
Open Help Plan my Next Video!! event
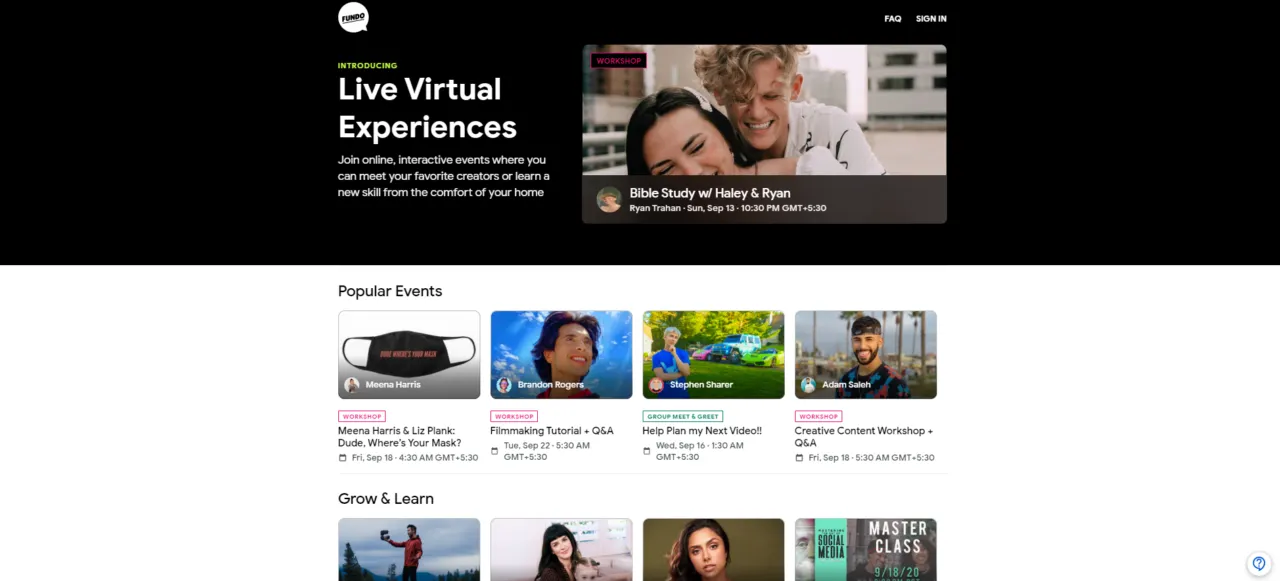tap(701, 431)
